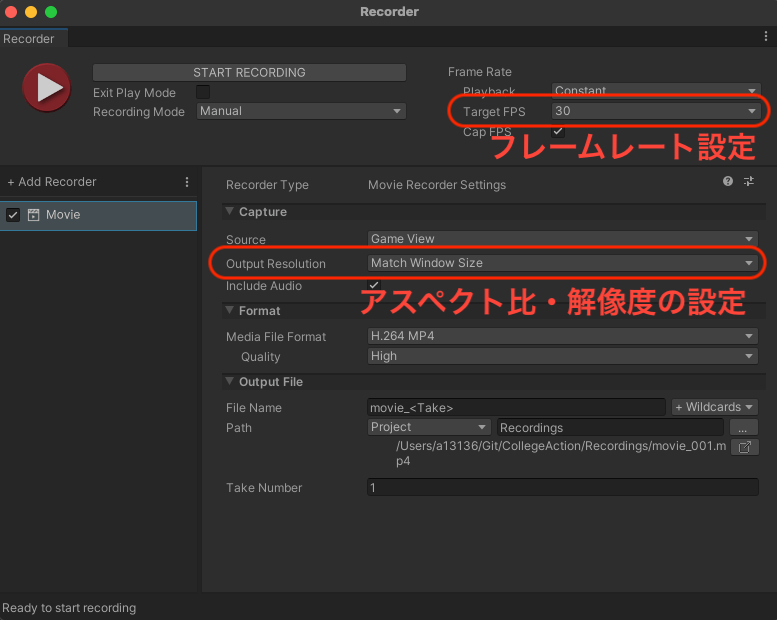This screenshot has height=620, width=777.
Task: Collapse the Capture section
Action: 229,211
